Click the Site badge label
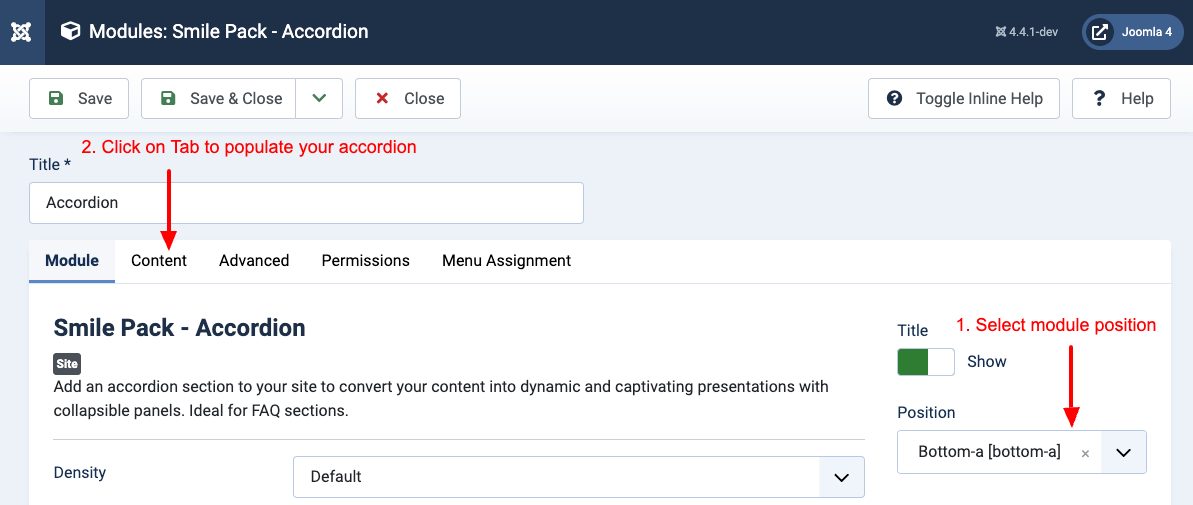The image size is (1193, 505). (67, 364)
